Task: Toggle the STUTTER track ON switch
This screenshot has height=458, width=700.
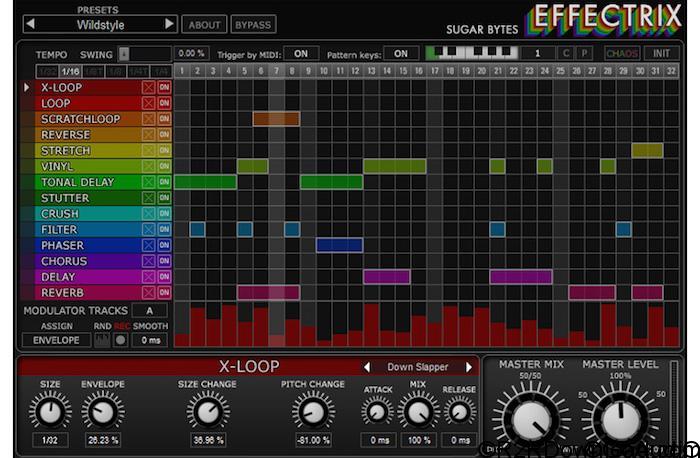Action: (164, 198)
